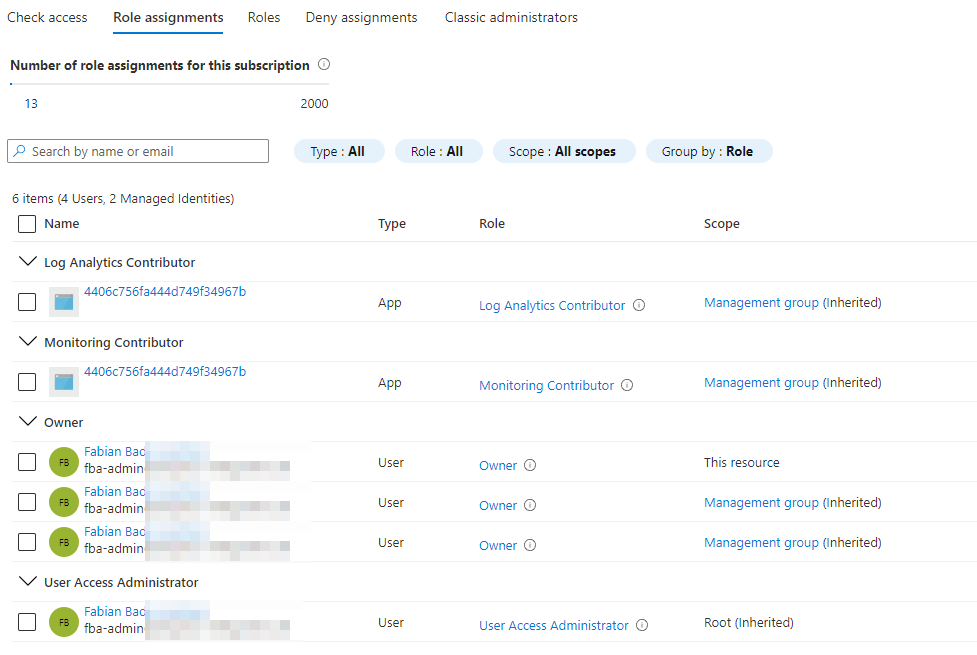Click the info icon beside Monitoring Contributor role
Image resolution: width=977 pixels, height=655 pixels.
[x=626, y=385]
